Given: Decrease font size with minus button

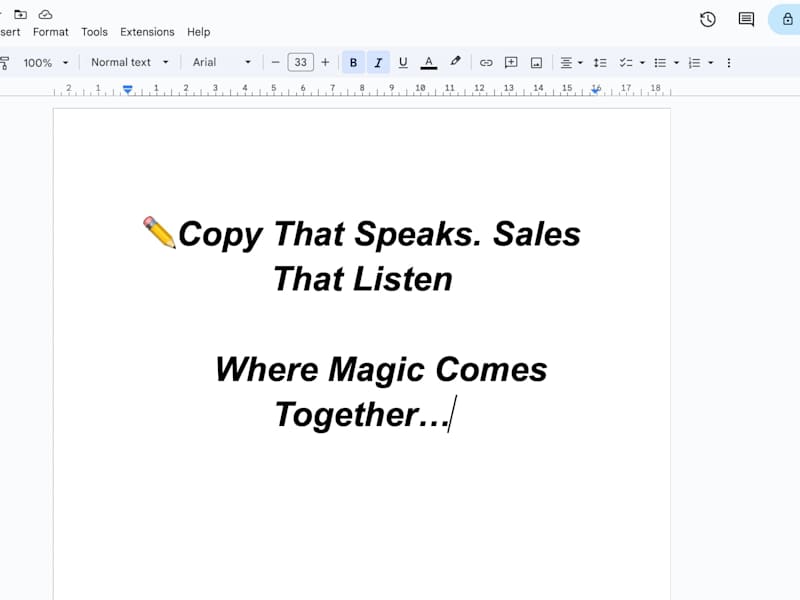Looking at the screenshot, I should click(x=276, y=62).
